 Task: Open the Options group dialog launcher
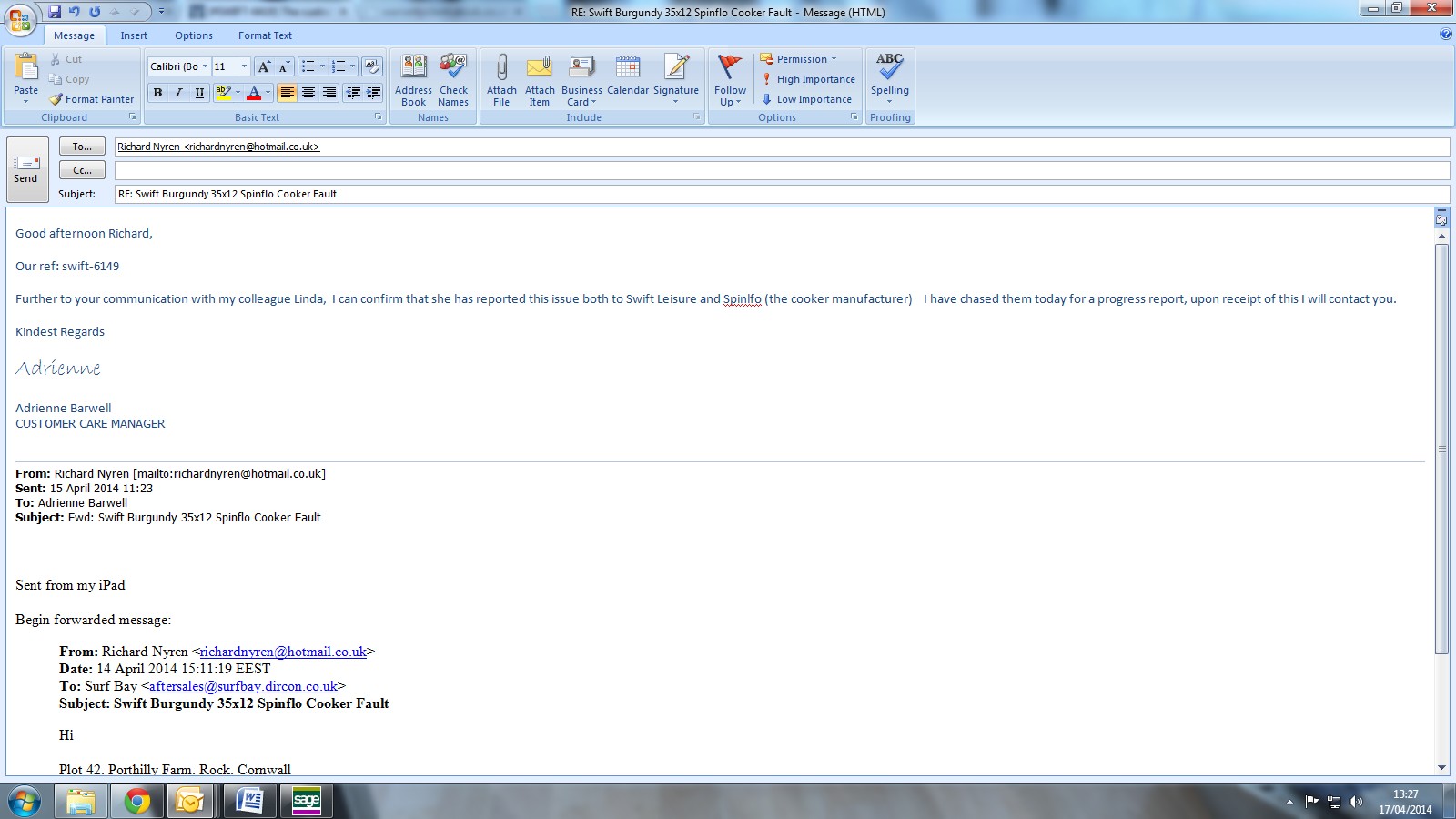click(854, 117)
